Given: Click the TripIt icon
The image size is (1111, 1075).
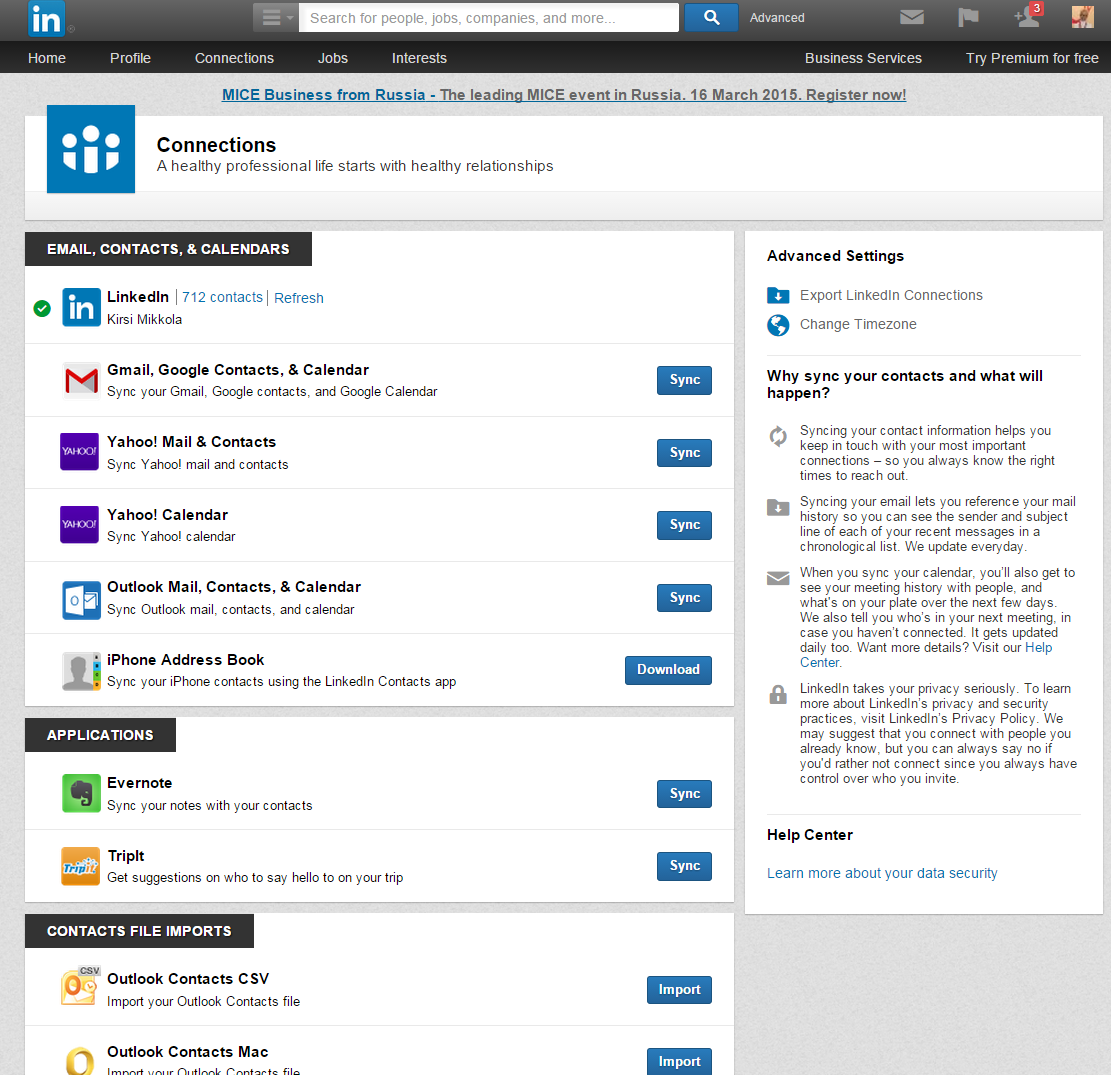Looking at the screenshot, I should click(x=81, y=866).
